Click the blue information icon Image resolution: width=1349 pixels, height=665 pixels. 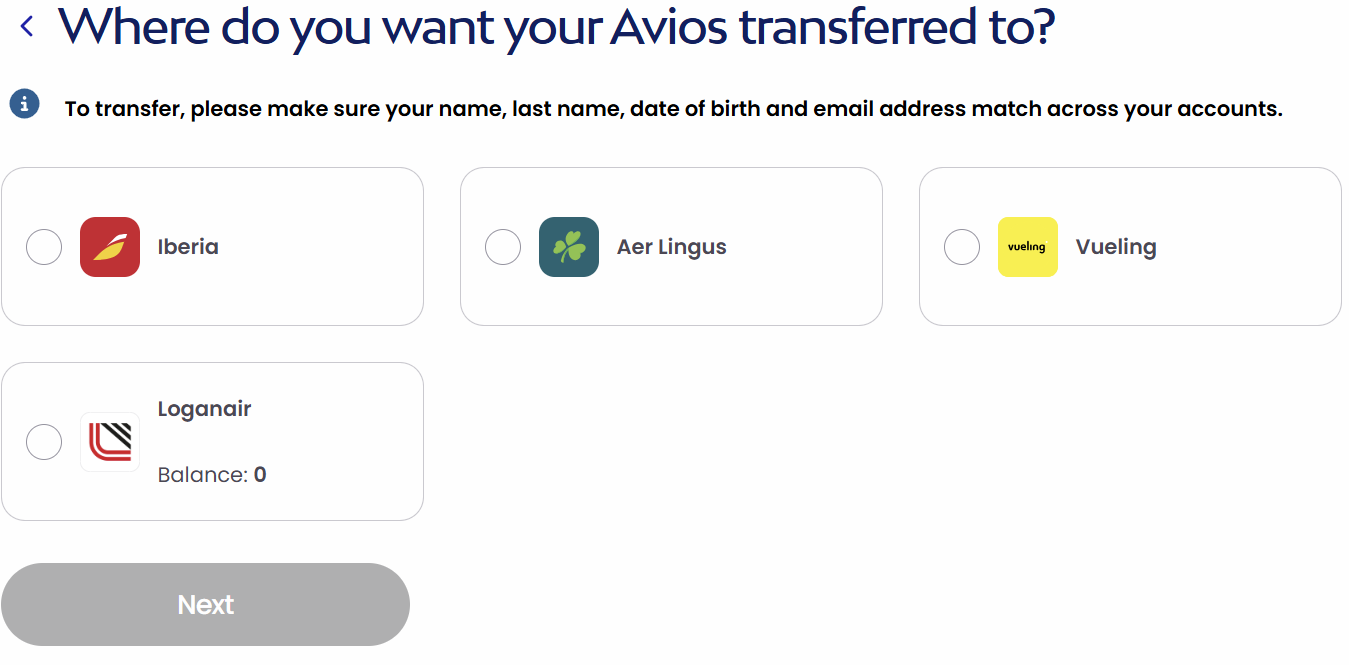point(25,103)
